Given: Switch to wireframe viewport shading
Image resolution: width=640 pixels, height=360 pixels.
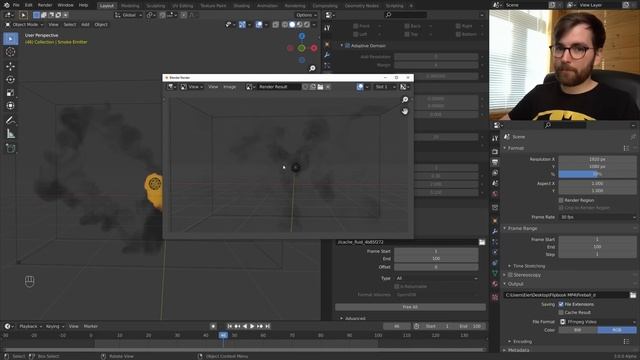Looking at the screenshot, I should click(x=285, y=24).
